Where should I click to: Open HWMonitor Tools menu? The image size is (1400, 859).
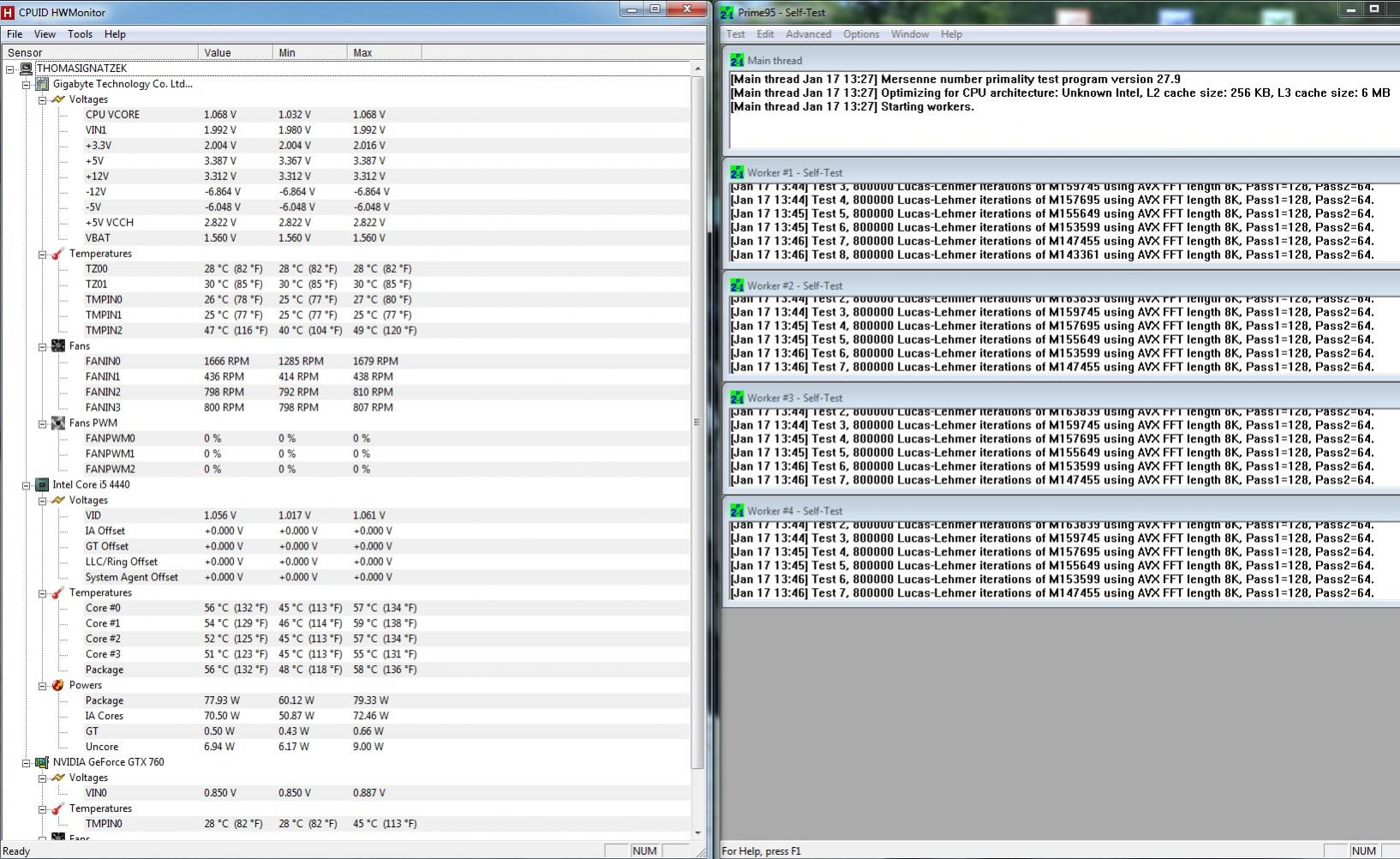80,34
